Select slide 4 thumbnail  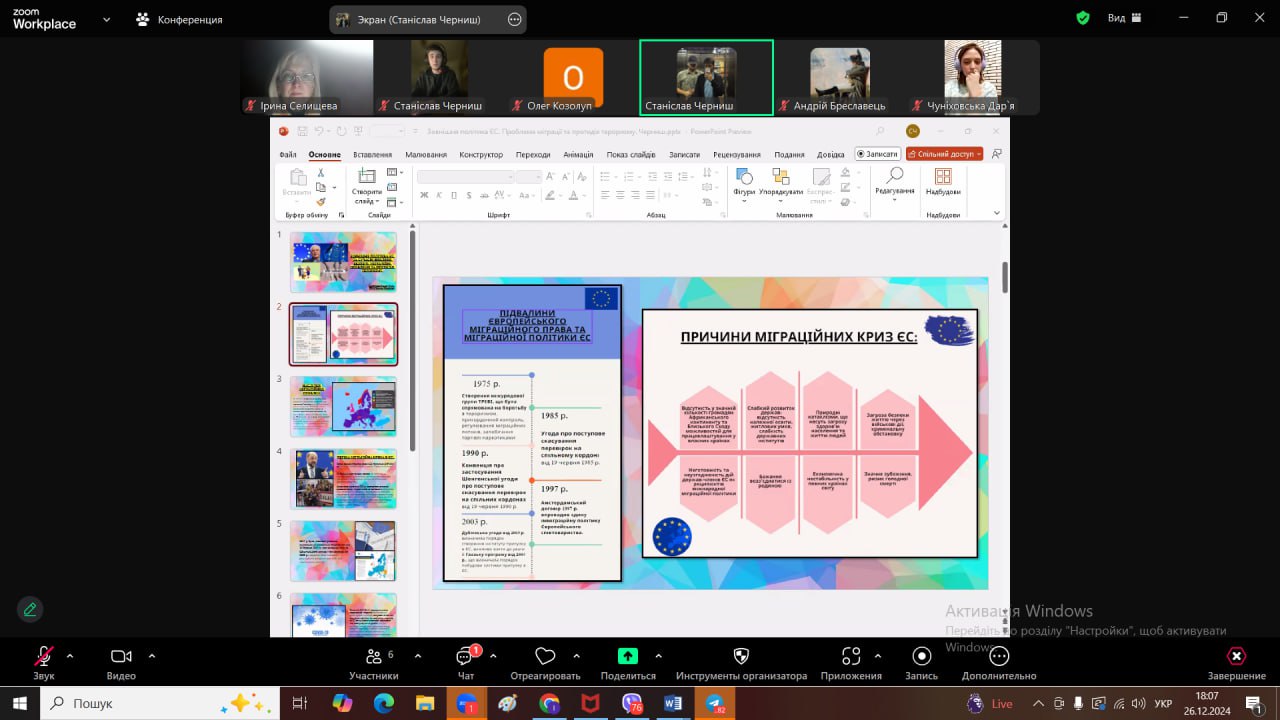(x=343, y=478)
